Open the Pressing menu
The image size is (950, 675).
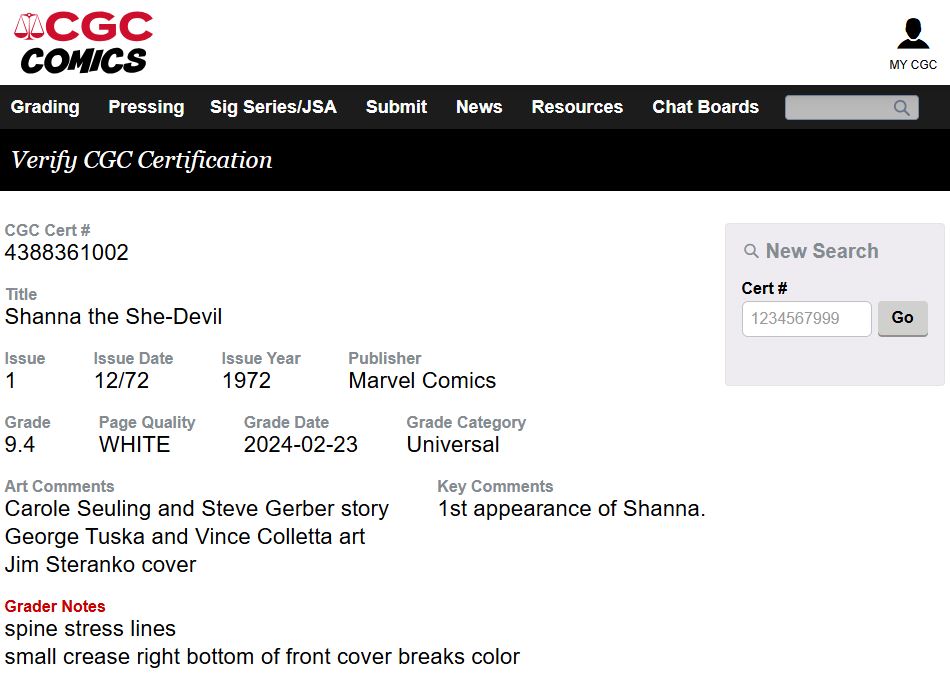146,107
